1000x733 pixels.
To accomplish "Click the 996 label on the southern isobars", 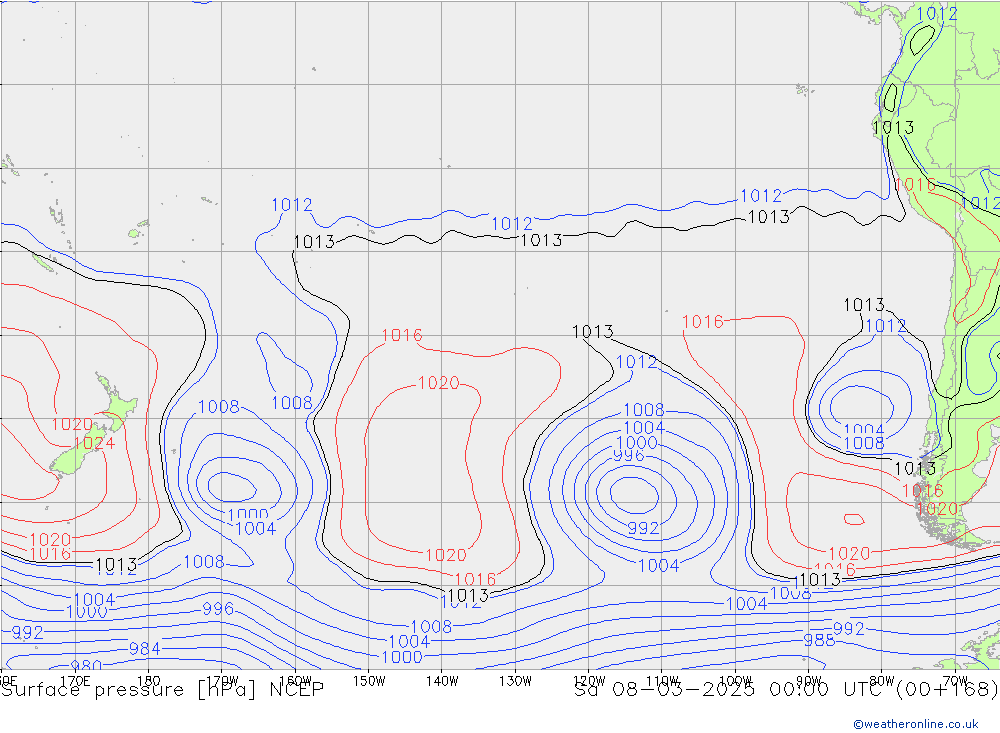I will click(218, 609).
